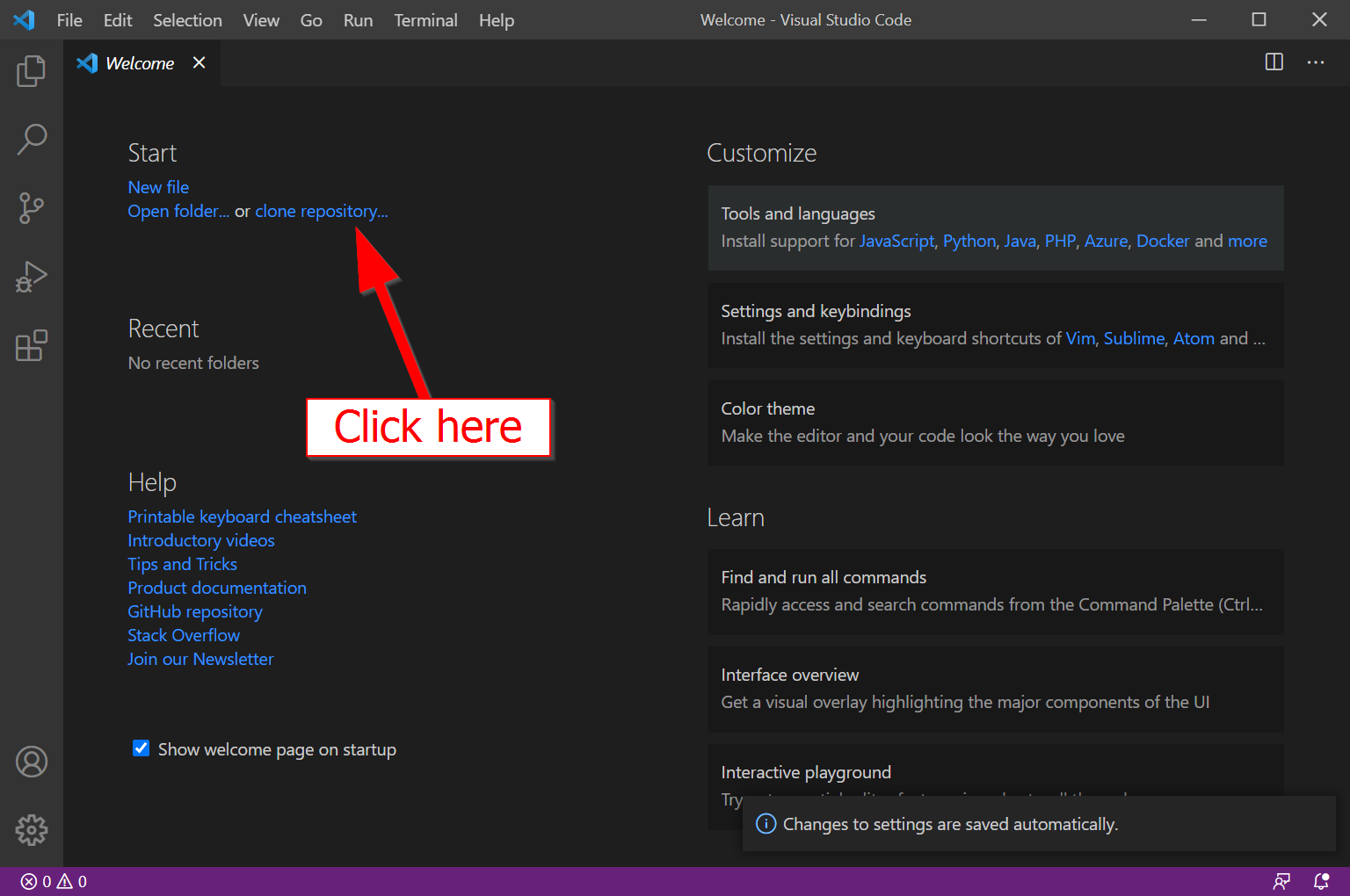Click the feedback icon in status bar
The height and width of the screenshot is (896, 1350).
point(1282,881)
